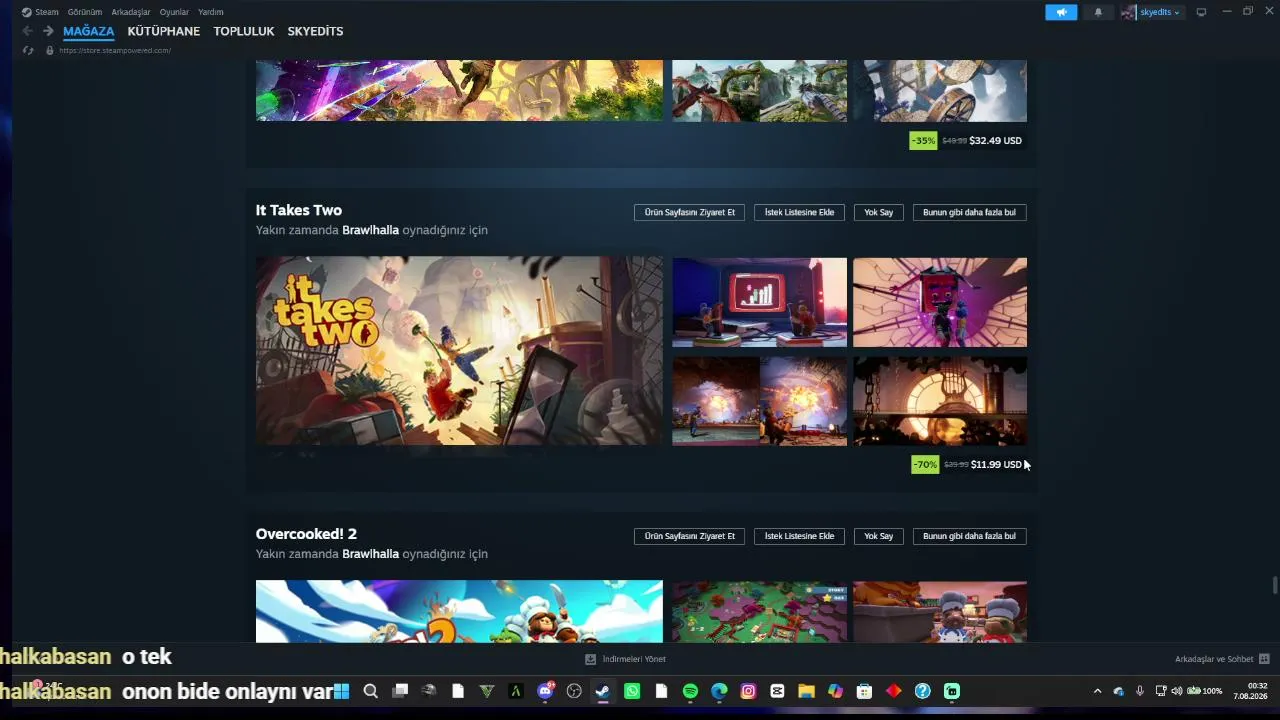Show hidden system tray icons
The image size is (1280, 720).
pos(1097,691)
